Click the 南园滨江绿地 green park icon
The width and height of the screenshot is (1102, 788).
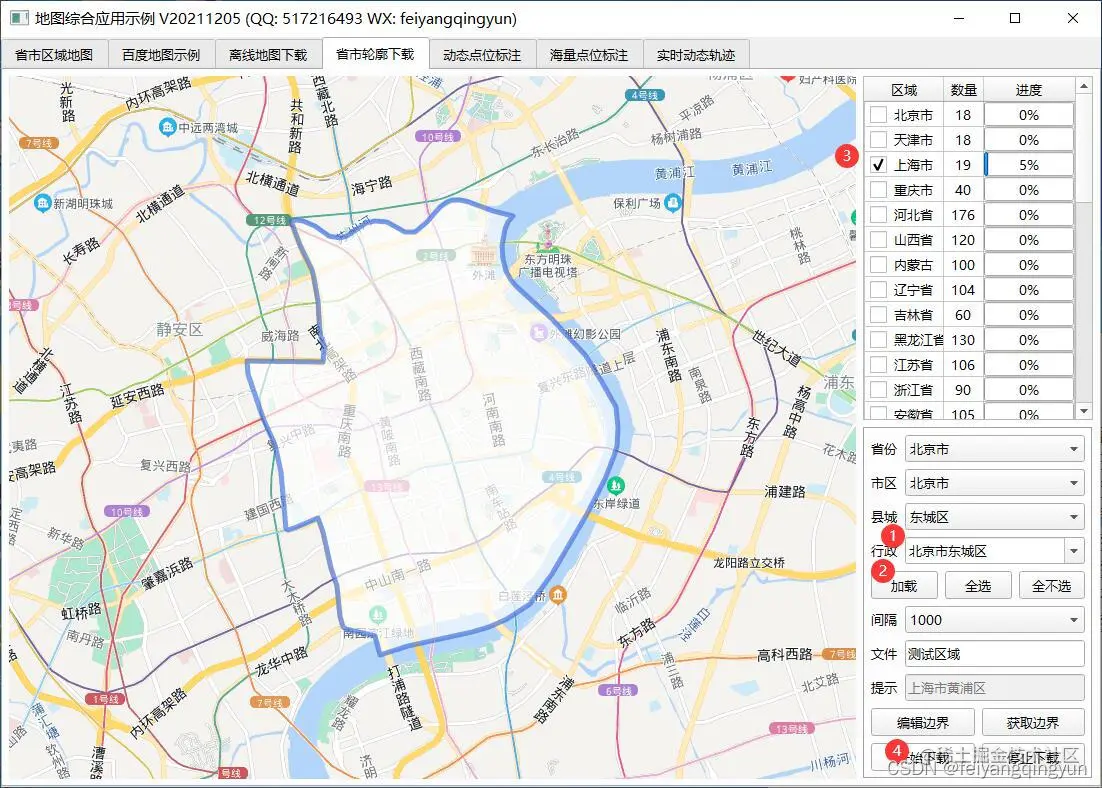click(377, 614)
